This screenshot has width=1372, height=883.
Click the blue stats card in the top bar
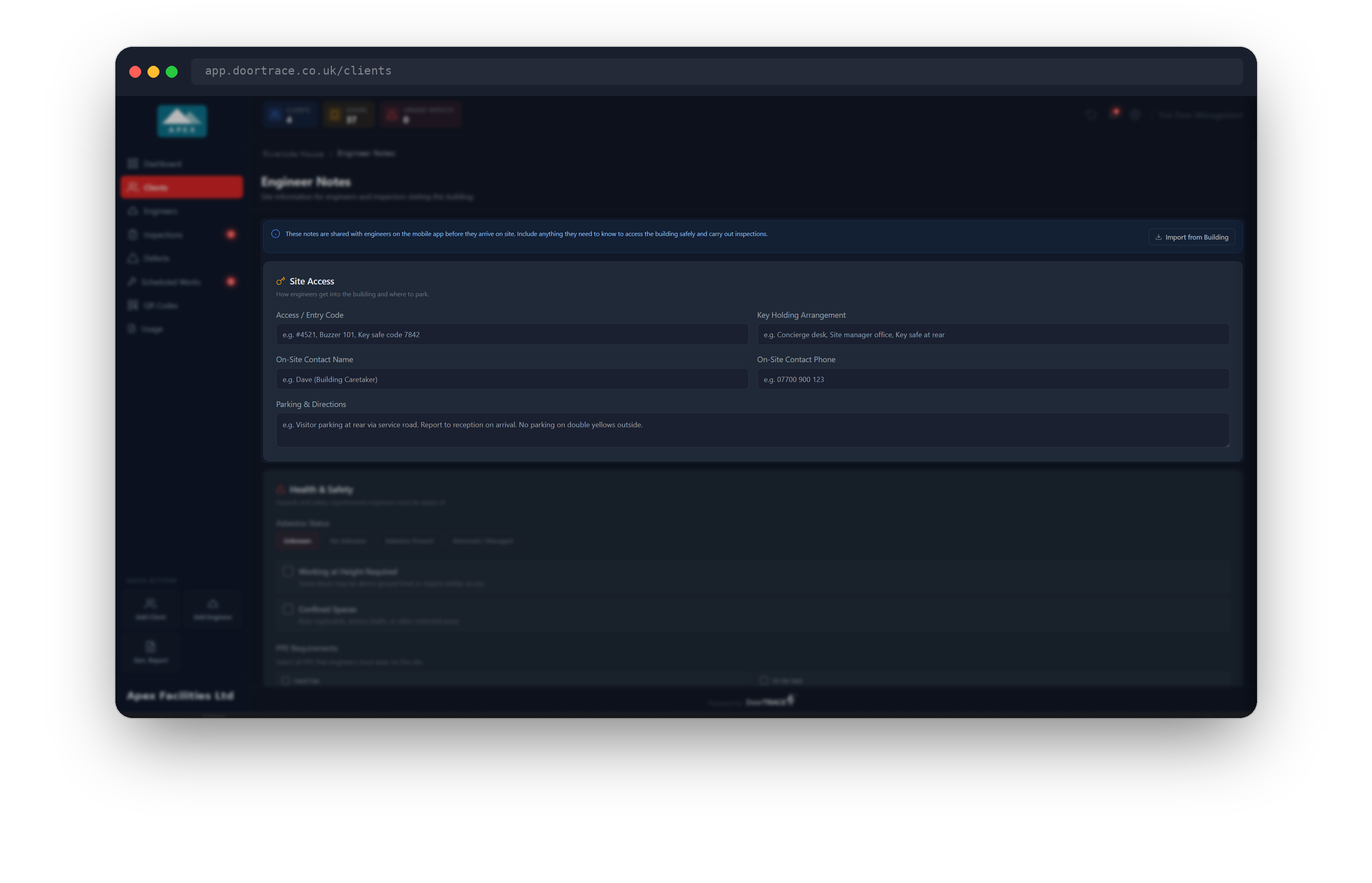tap(290, 115)
